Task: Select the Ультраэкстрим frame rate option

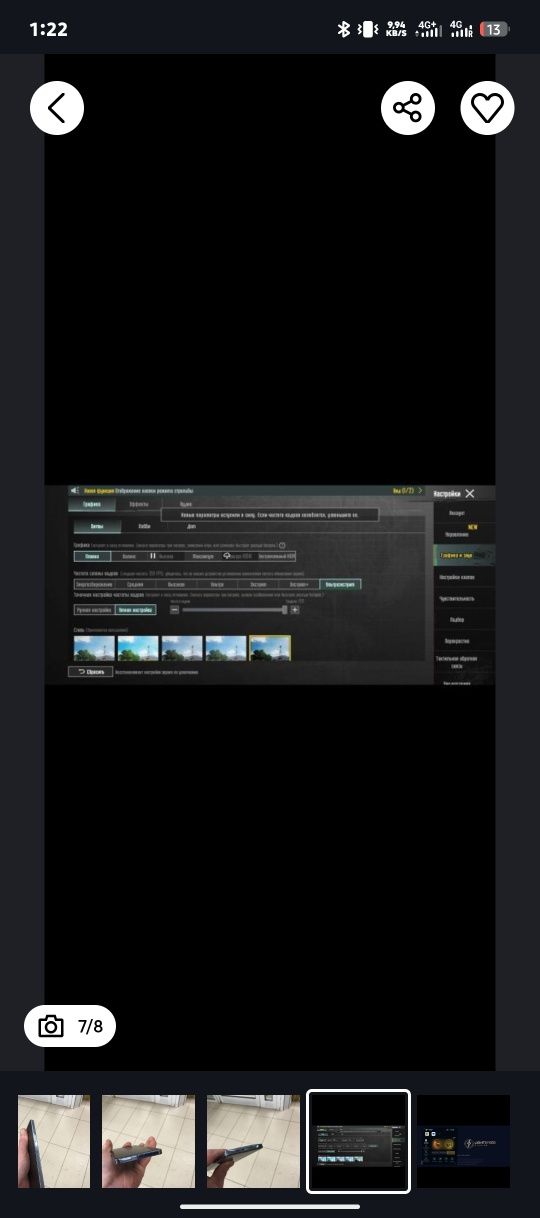Action: (334, 584)
